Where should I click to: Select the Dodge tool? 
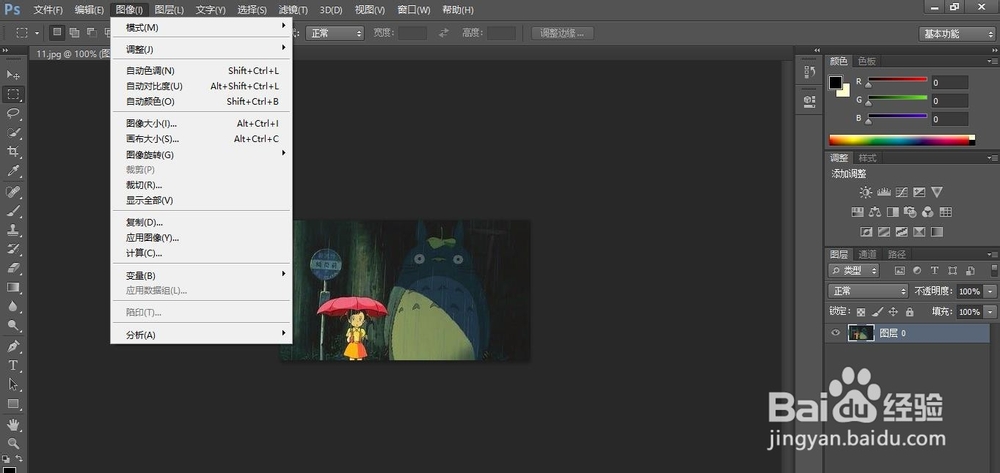click(13, 325)
